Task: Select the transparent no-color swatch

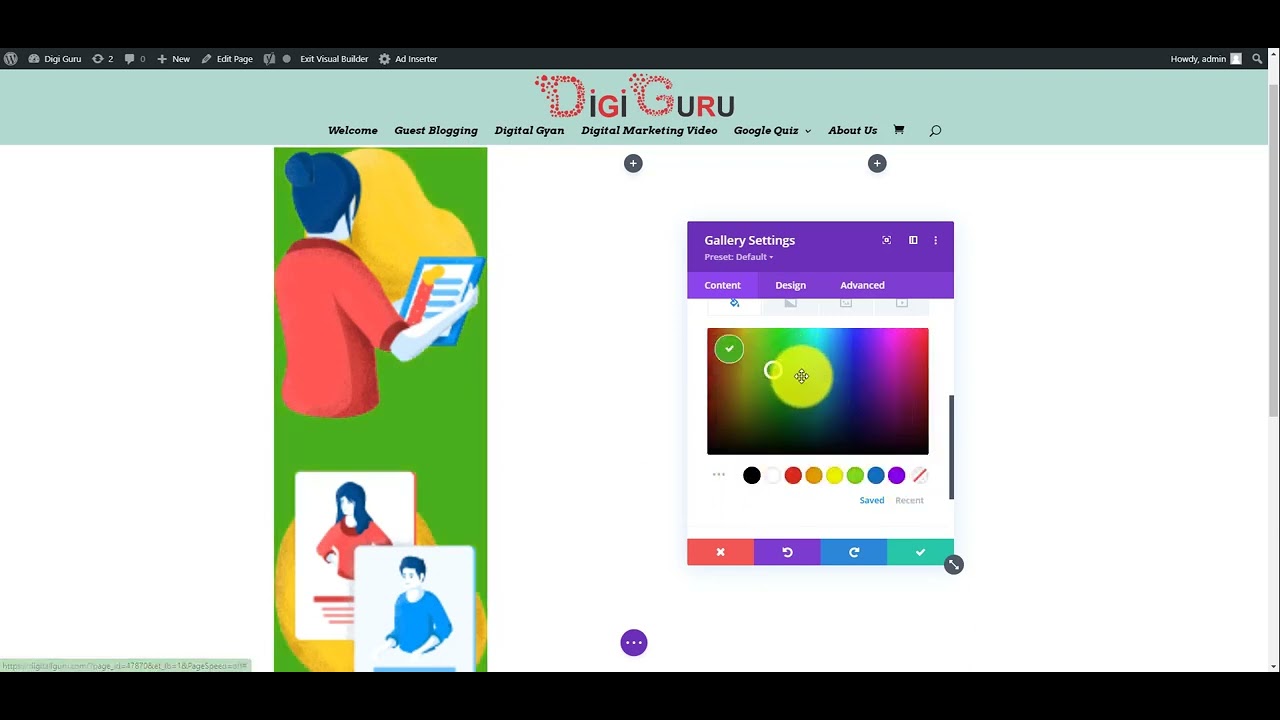Action: (x=920, y=476)
